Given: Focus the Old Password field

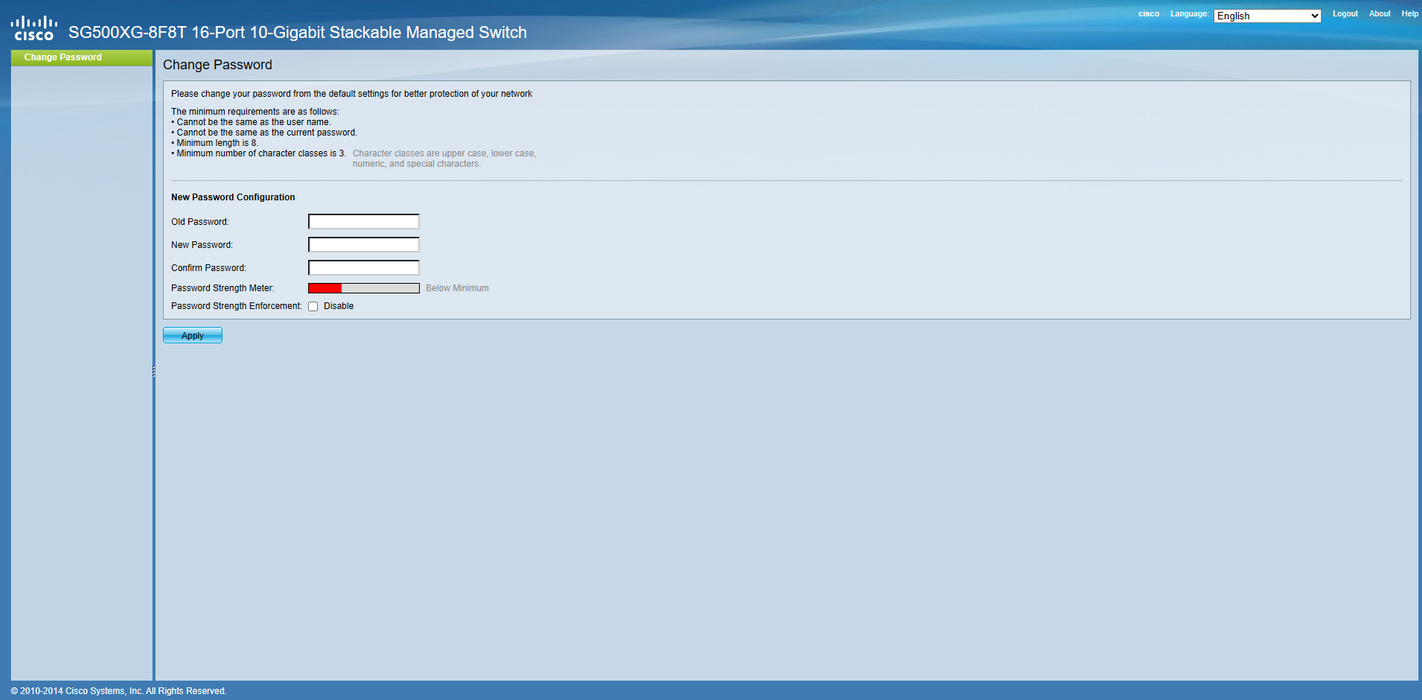Looking at the screenshot, I should point(364,222).
